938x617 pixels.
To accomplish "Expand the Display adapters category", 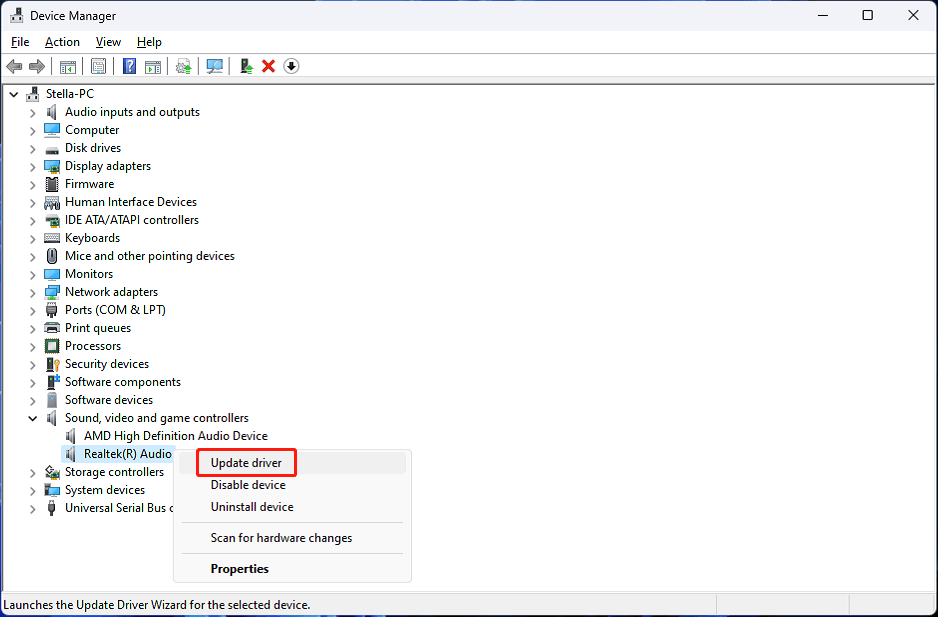I will click(x=32, y=165).
